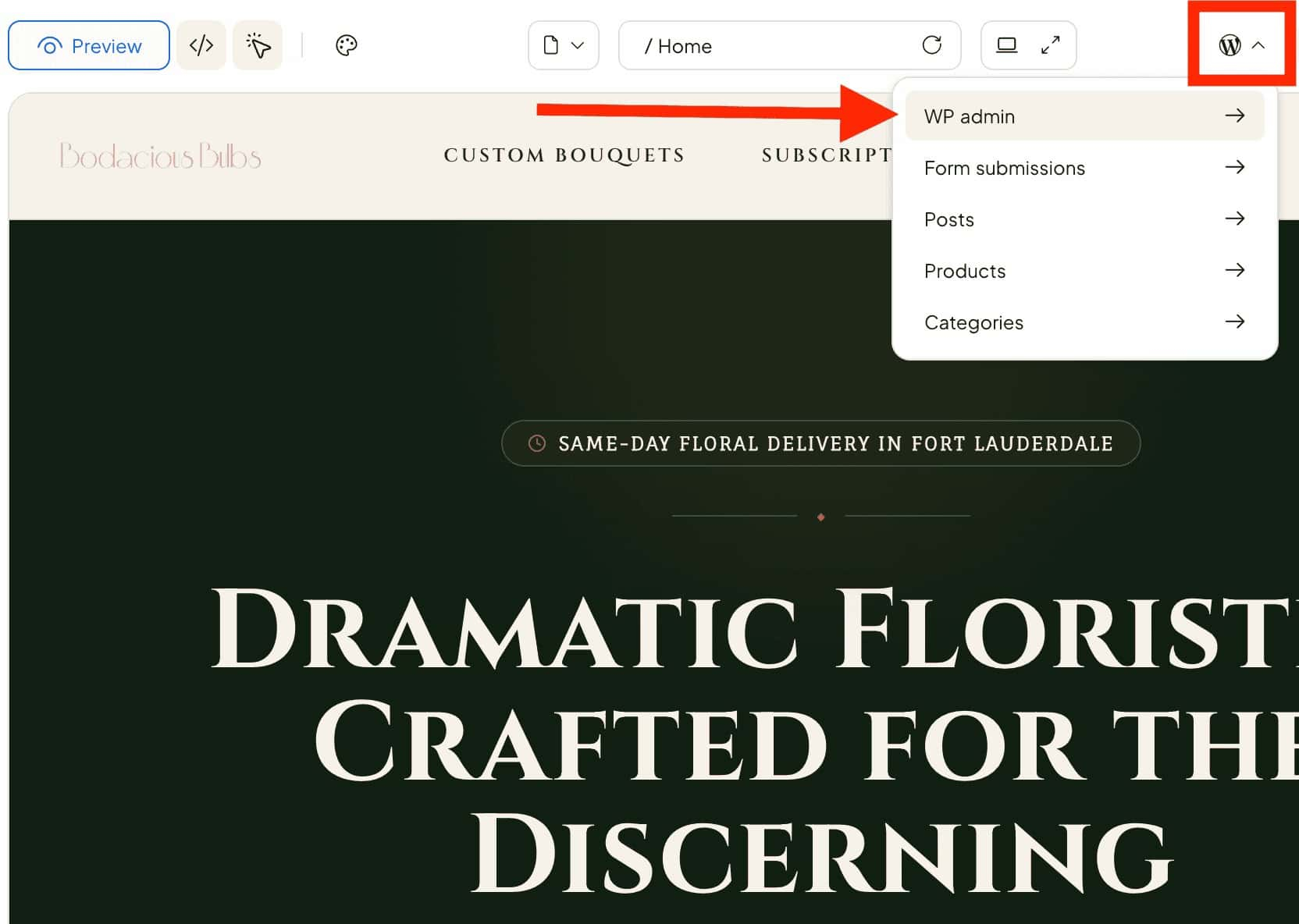Reload the Home page with refresh icon

pyautogui.click(x=932, y=45)
